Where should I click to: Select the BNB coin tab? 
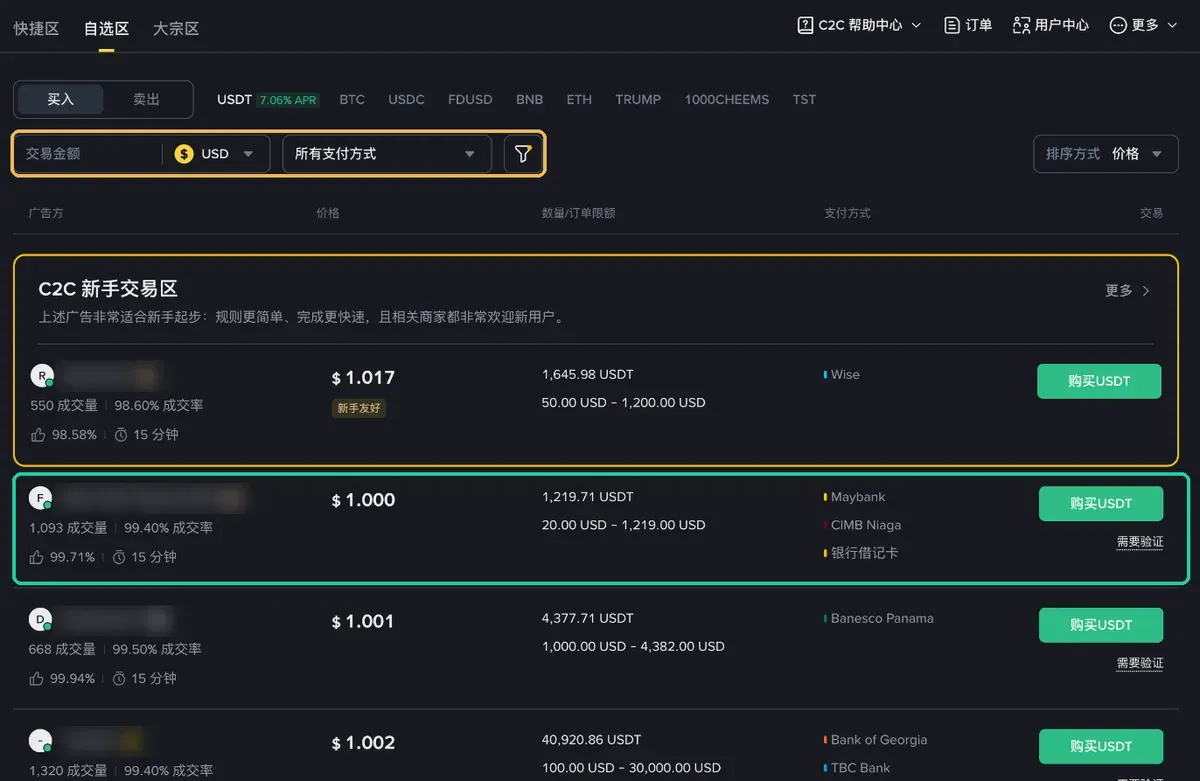click(x=529, y=99)
